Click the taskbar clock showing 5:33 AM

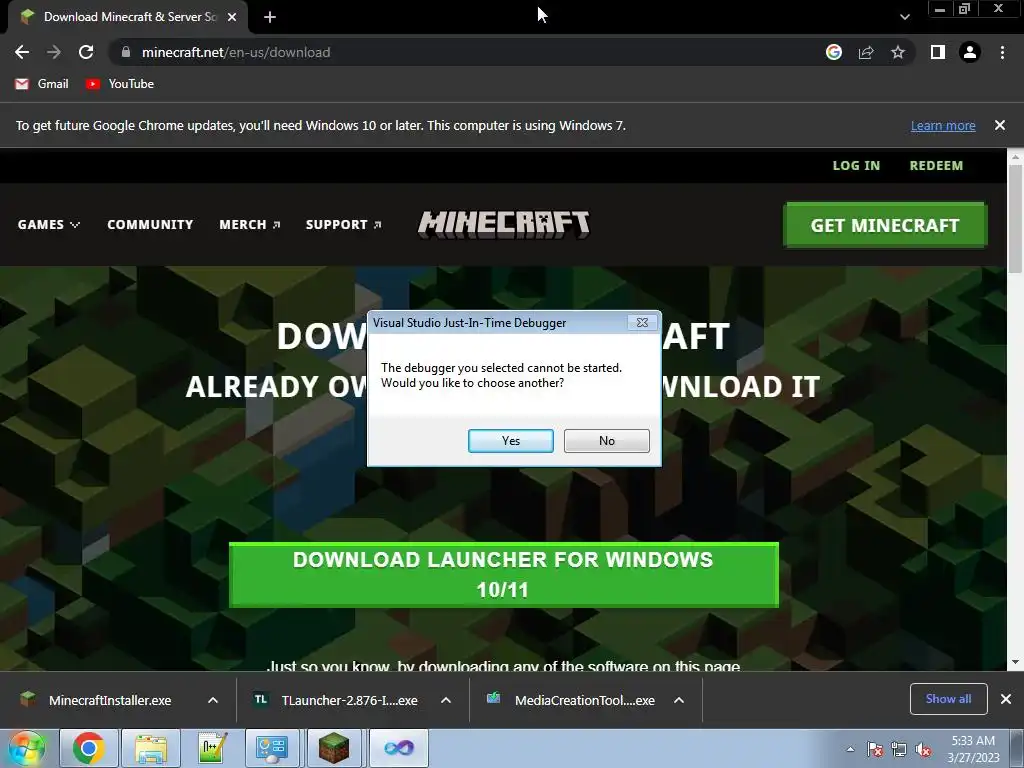pyautogui.click(x=973, y=749)
